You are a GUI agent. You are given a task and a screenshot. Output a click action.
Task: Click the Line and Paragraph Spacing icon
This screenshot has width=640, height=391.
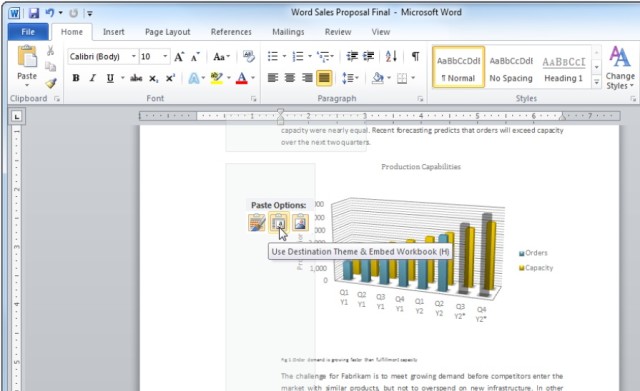(x=349, y=78)
